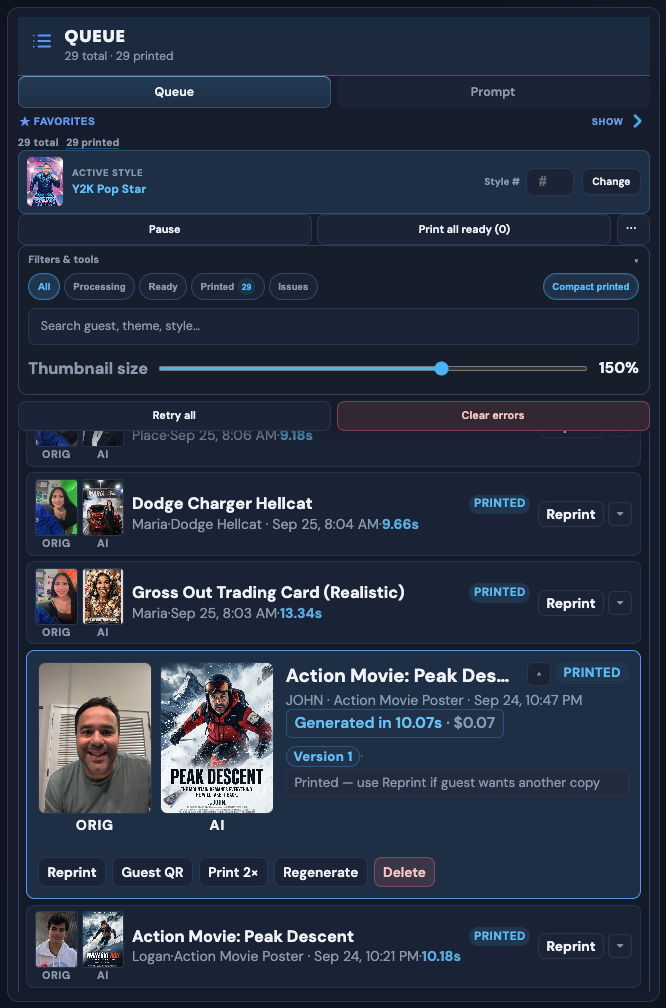
Task: Open the more options ellipsis menu
Action: coord(631,230)
